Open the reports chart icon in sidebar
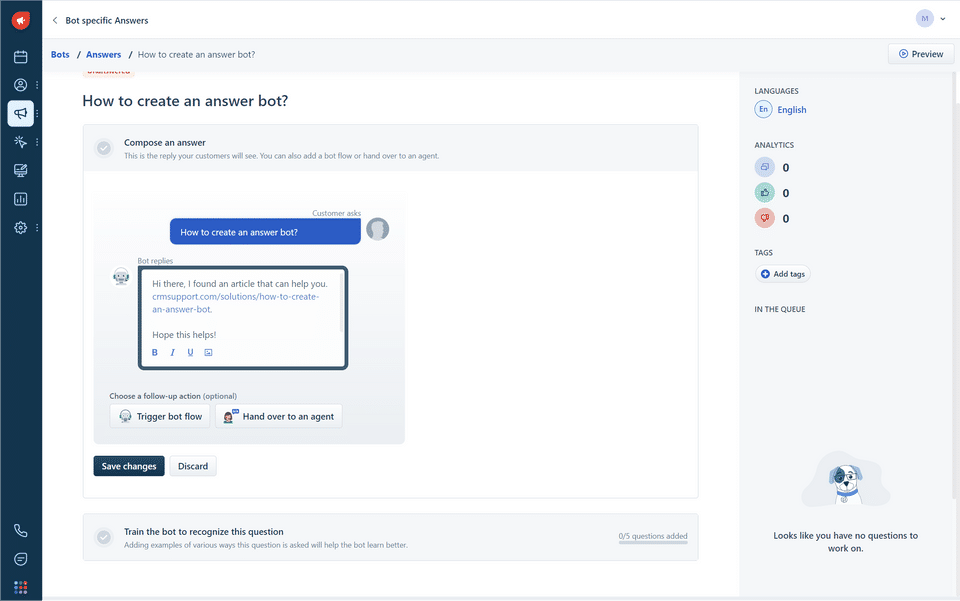 [20, 199]
